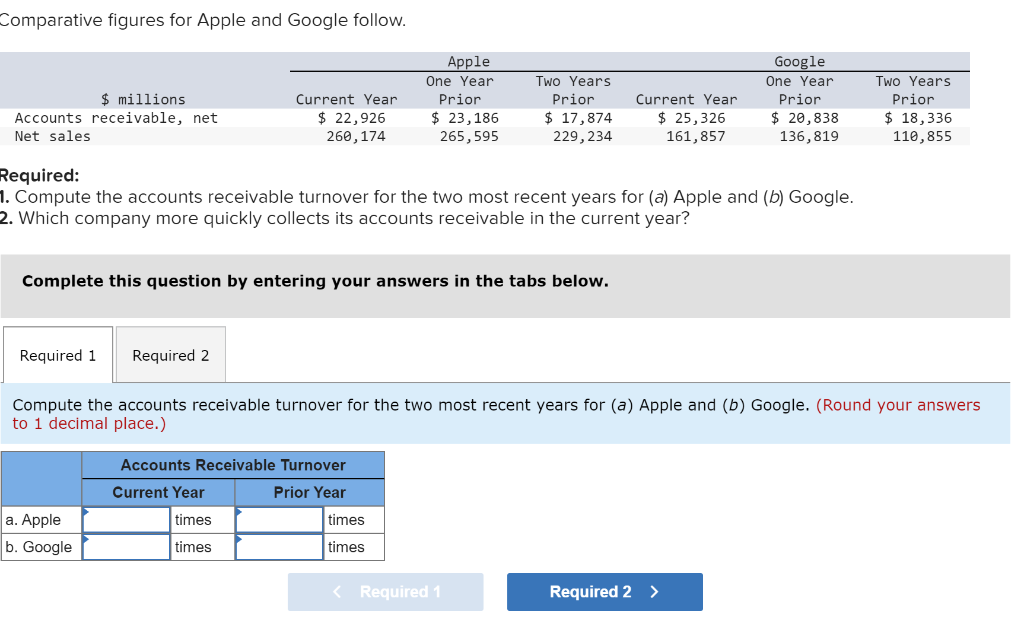
Task: Click the hint triangle in Google's Current Year cell
Action: (x=85, y=539)
